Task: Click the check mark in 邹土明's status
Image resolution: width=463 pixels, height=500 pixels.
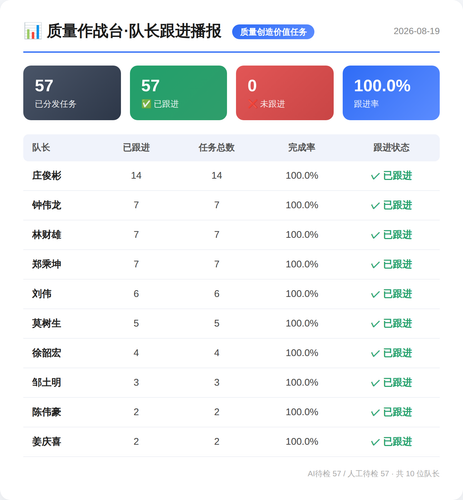Action: (x=375, y=383)
